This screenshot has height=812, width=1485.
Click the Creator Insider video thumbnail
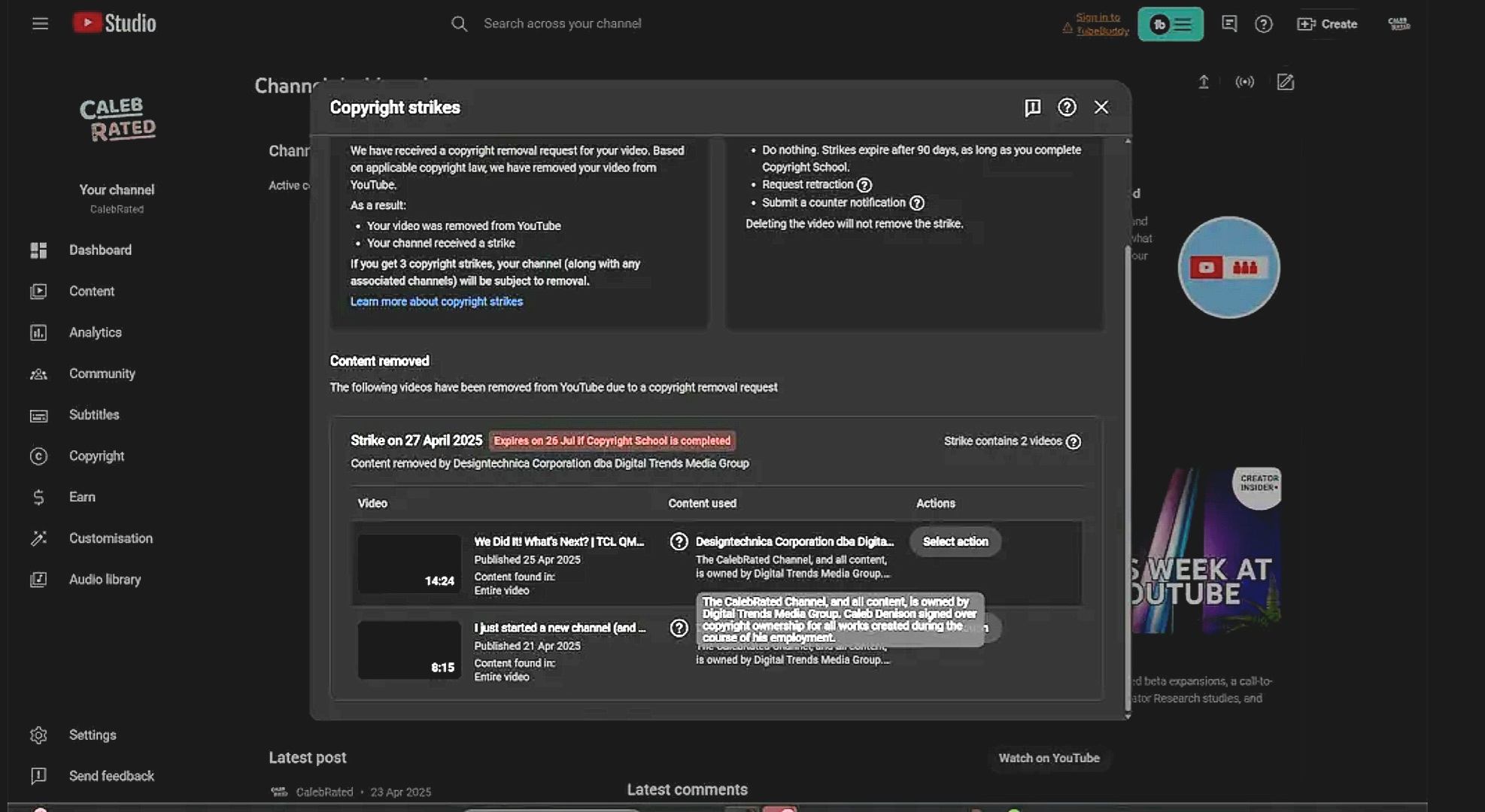click(1206, 551)
